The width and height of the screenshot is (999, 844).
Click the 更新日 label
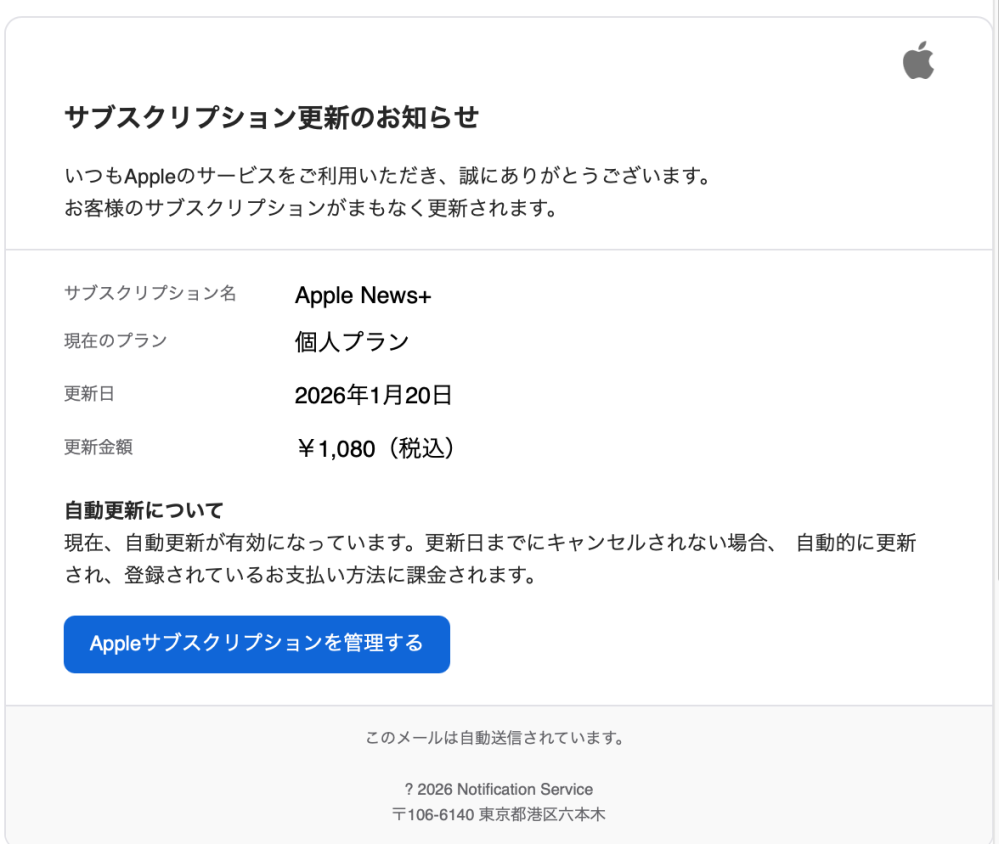tap(89, 394)
